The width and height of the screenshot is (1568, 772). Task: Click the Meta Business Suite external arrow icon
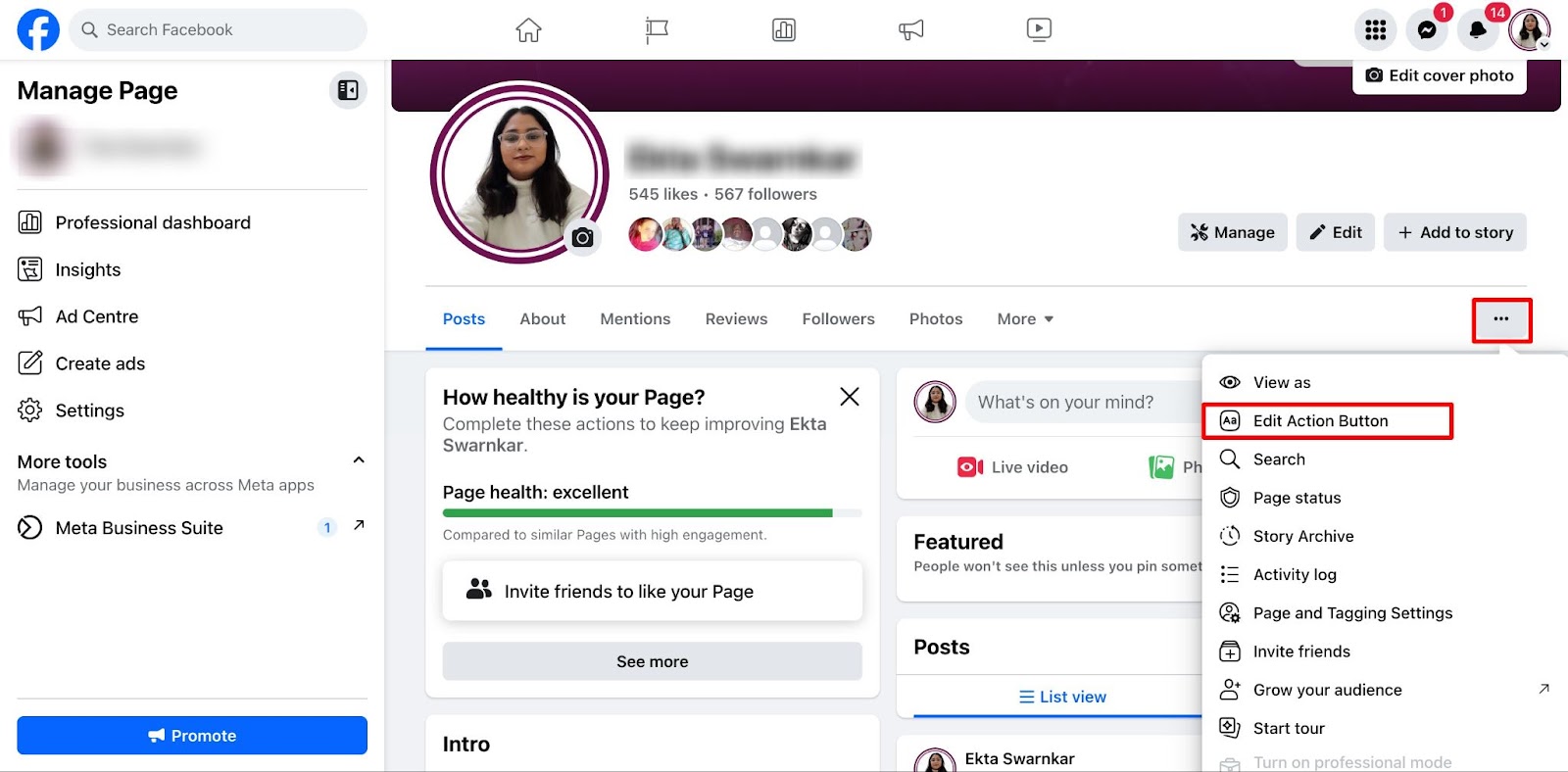pos(359,525)
